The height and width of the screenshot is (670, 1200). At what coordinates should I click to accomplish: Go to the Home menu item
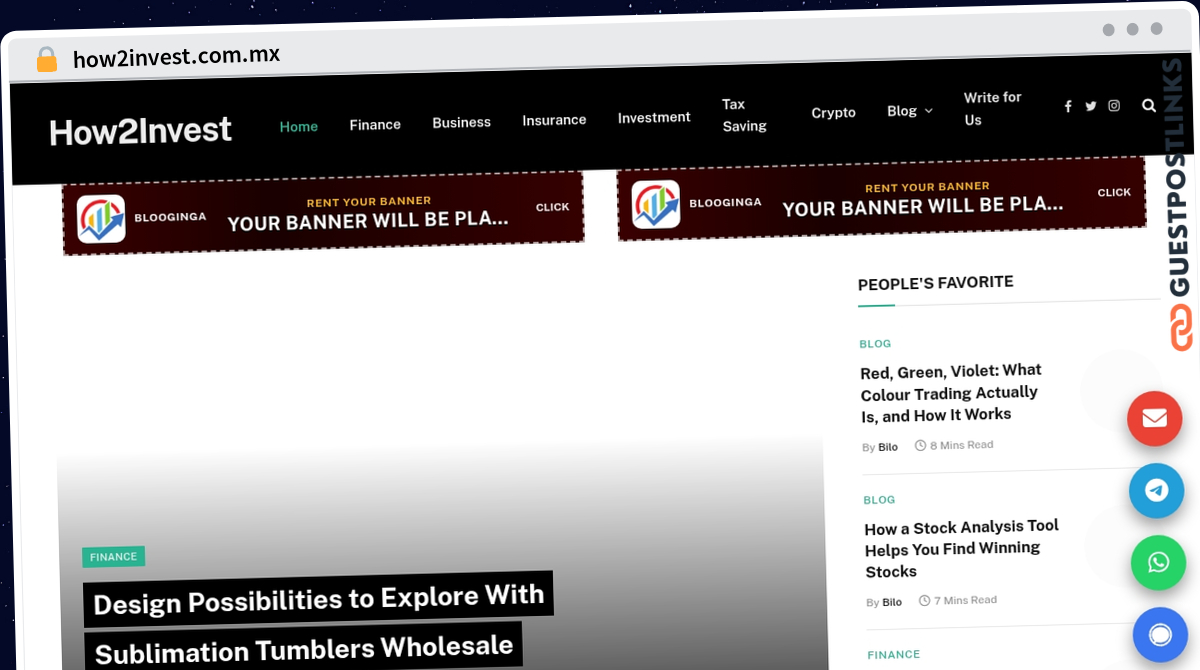[x=299, y=126]
